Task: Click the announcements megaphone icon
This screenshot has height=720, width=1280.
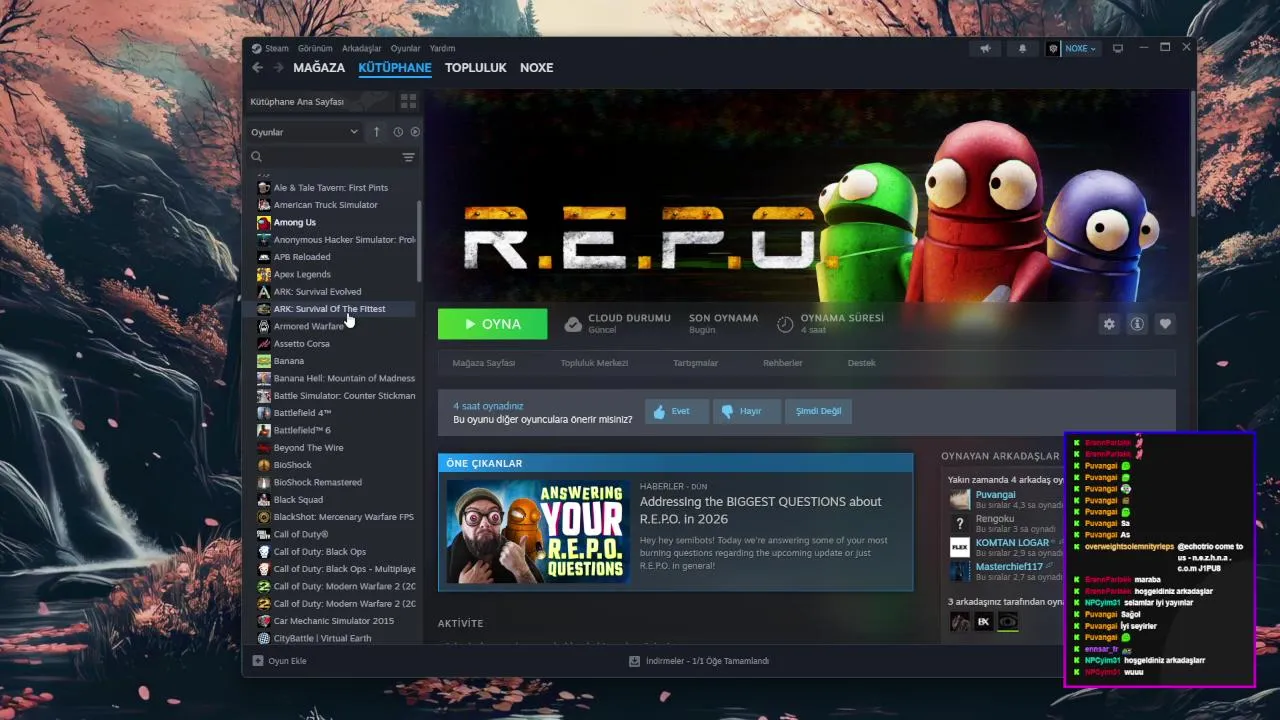Action: click(x=985, y=48)
